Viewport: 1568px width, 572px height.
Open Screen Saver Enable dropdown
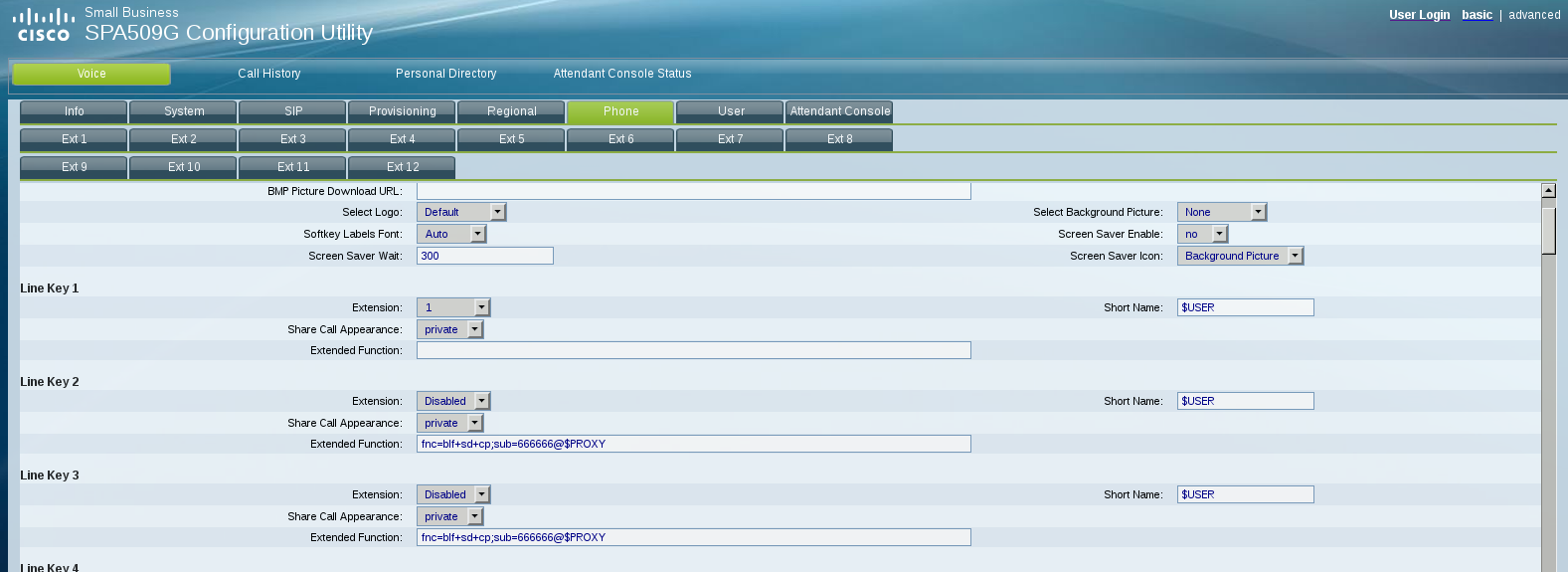(1202, 234)
